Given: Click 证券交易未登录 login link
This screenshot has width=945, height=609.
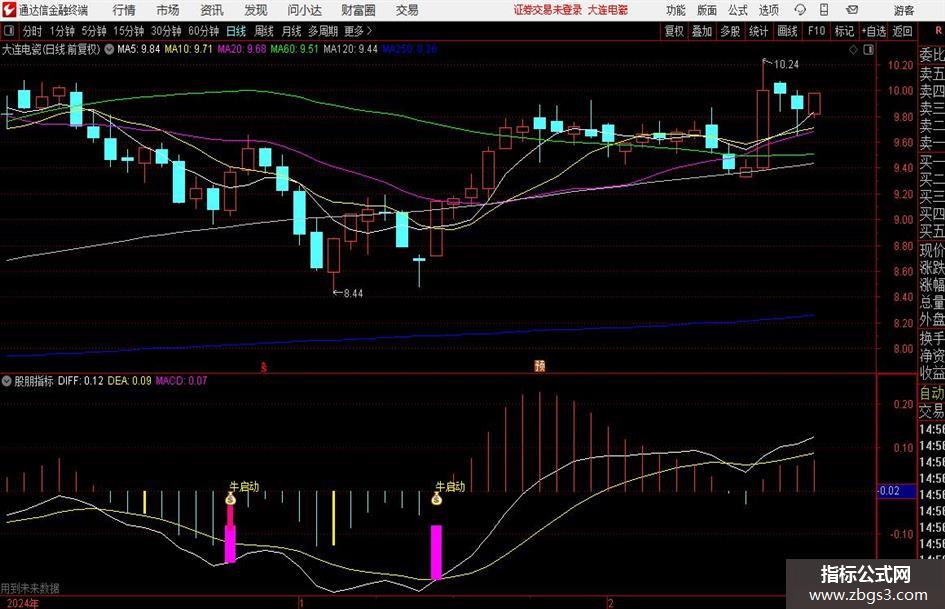Looking at the screenshot, I should 547,10.
